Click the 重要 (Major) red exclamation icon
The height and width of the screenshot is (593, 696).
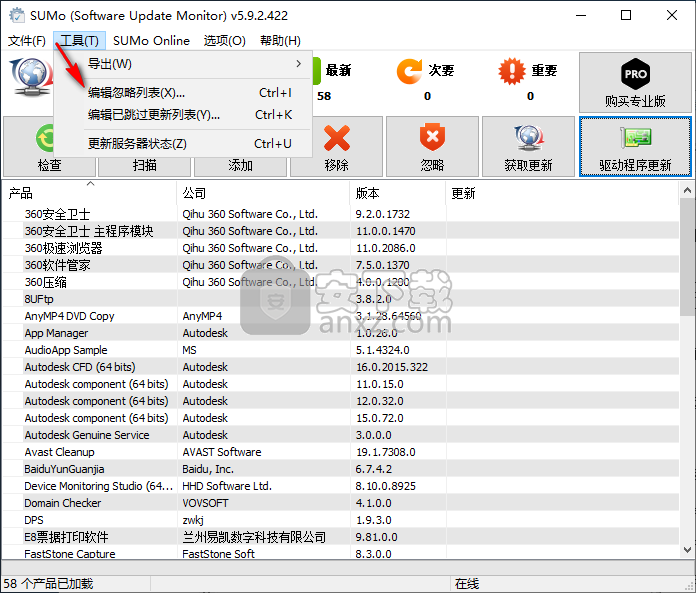(512, 71)
